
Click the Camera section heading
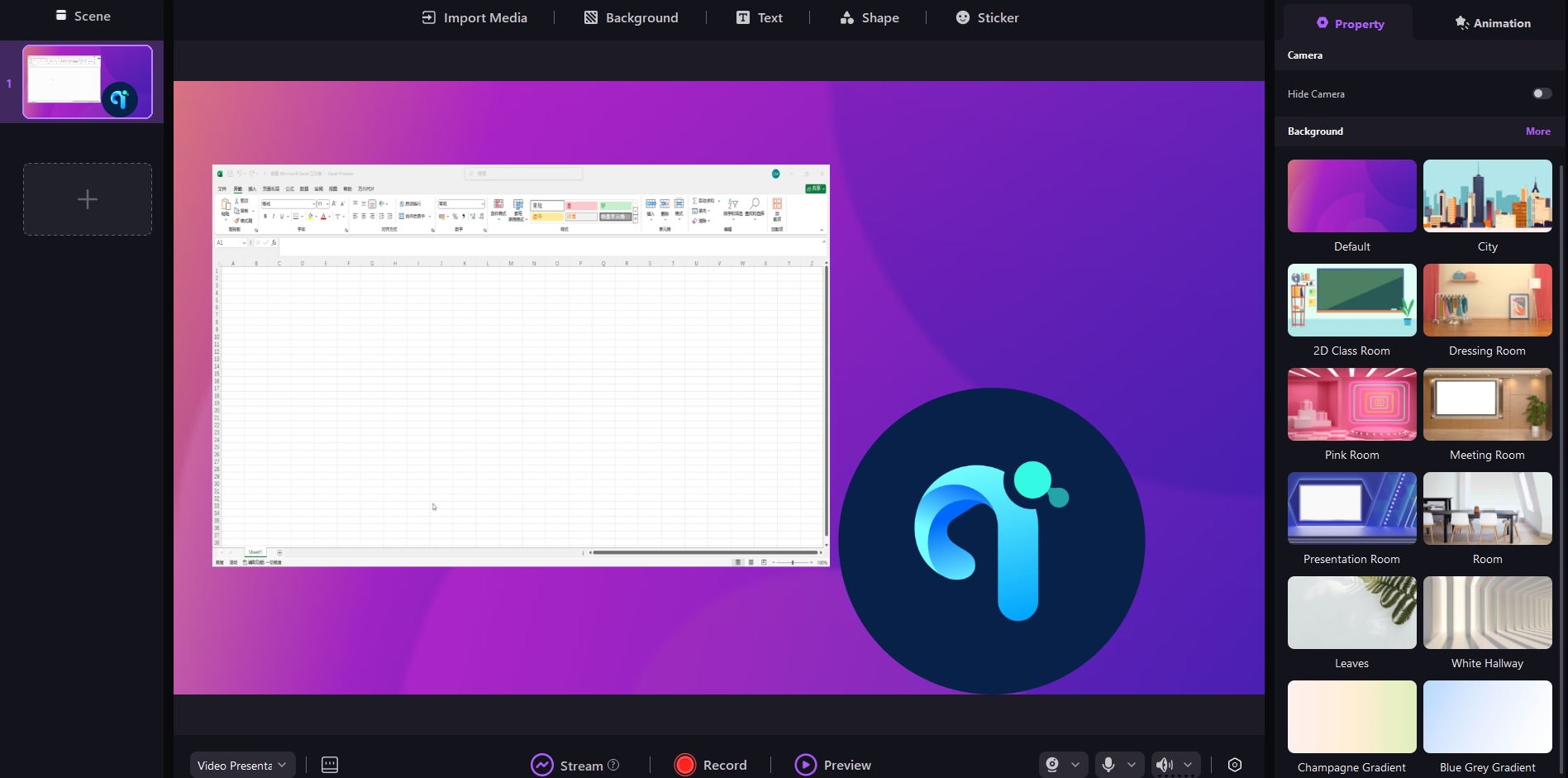(x=1305, y=55)
